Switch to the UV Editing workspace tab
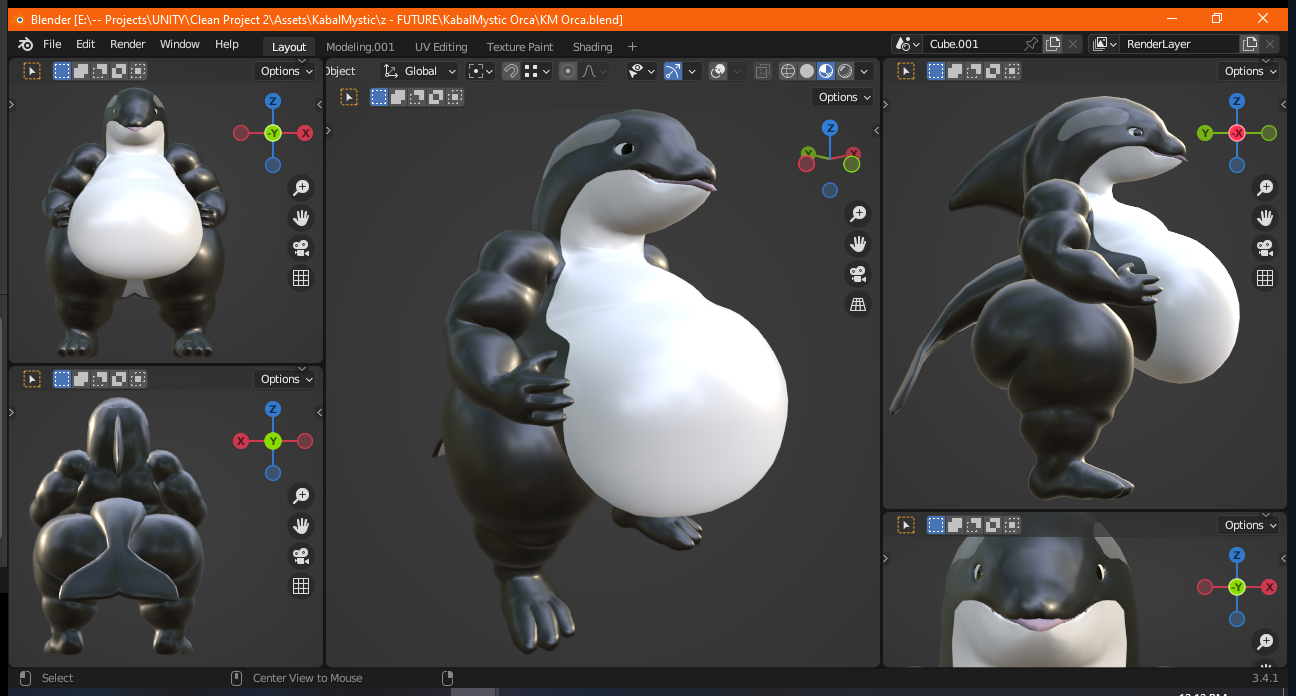 coord(441,47)
